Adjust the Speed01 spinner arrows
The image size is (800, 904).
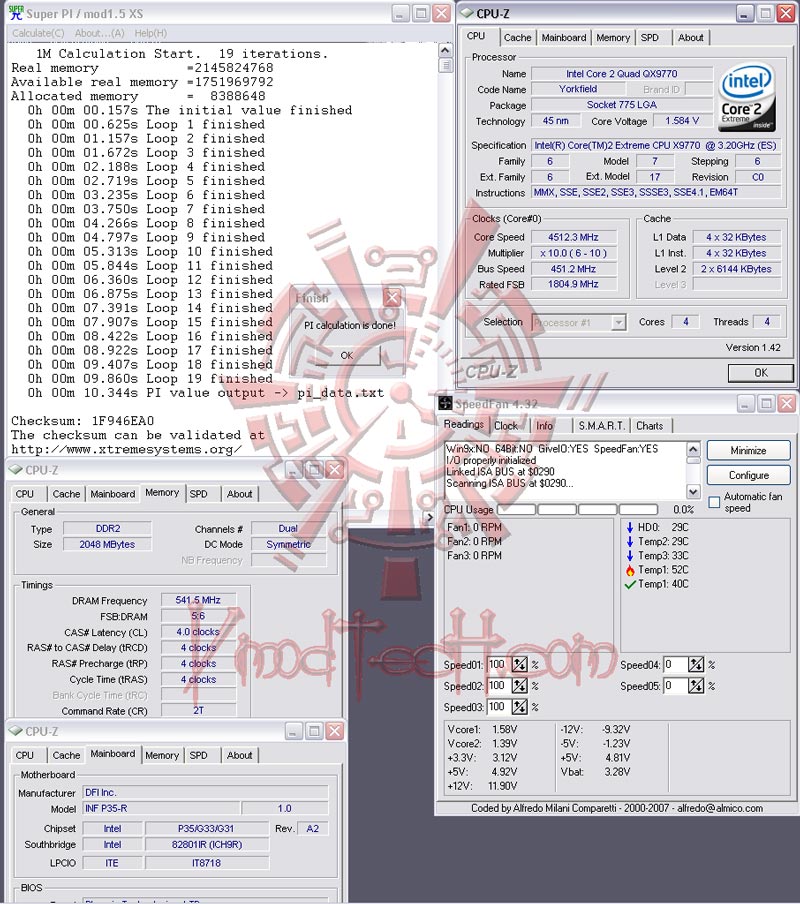click(519, 665)
